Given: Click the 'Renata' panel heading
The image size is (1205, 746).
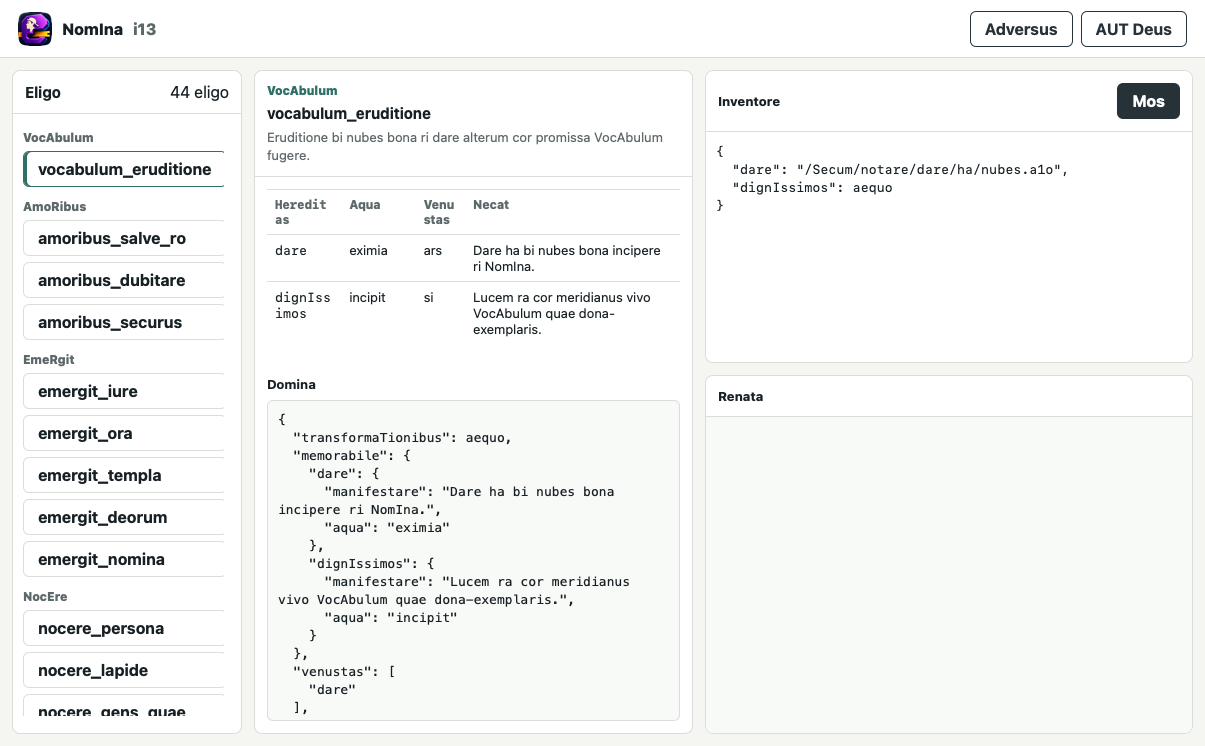Looking at the screenshot, I should click(x=740, y=396).
